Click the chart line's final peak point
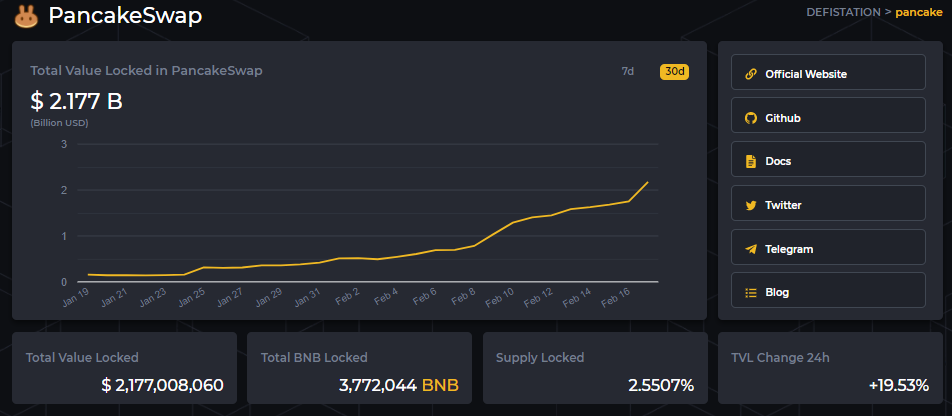Image resolution: width=952 pixels, height=416 pixels. click(x=648, y=182)
